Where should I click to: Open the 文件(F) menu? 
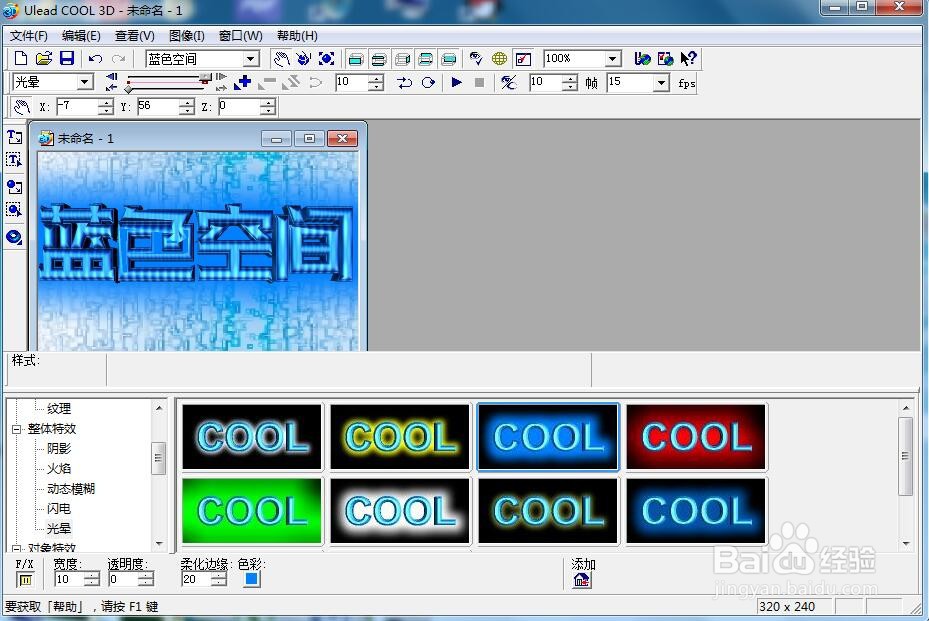28,36
